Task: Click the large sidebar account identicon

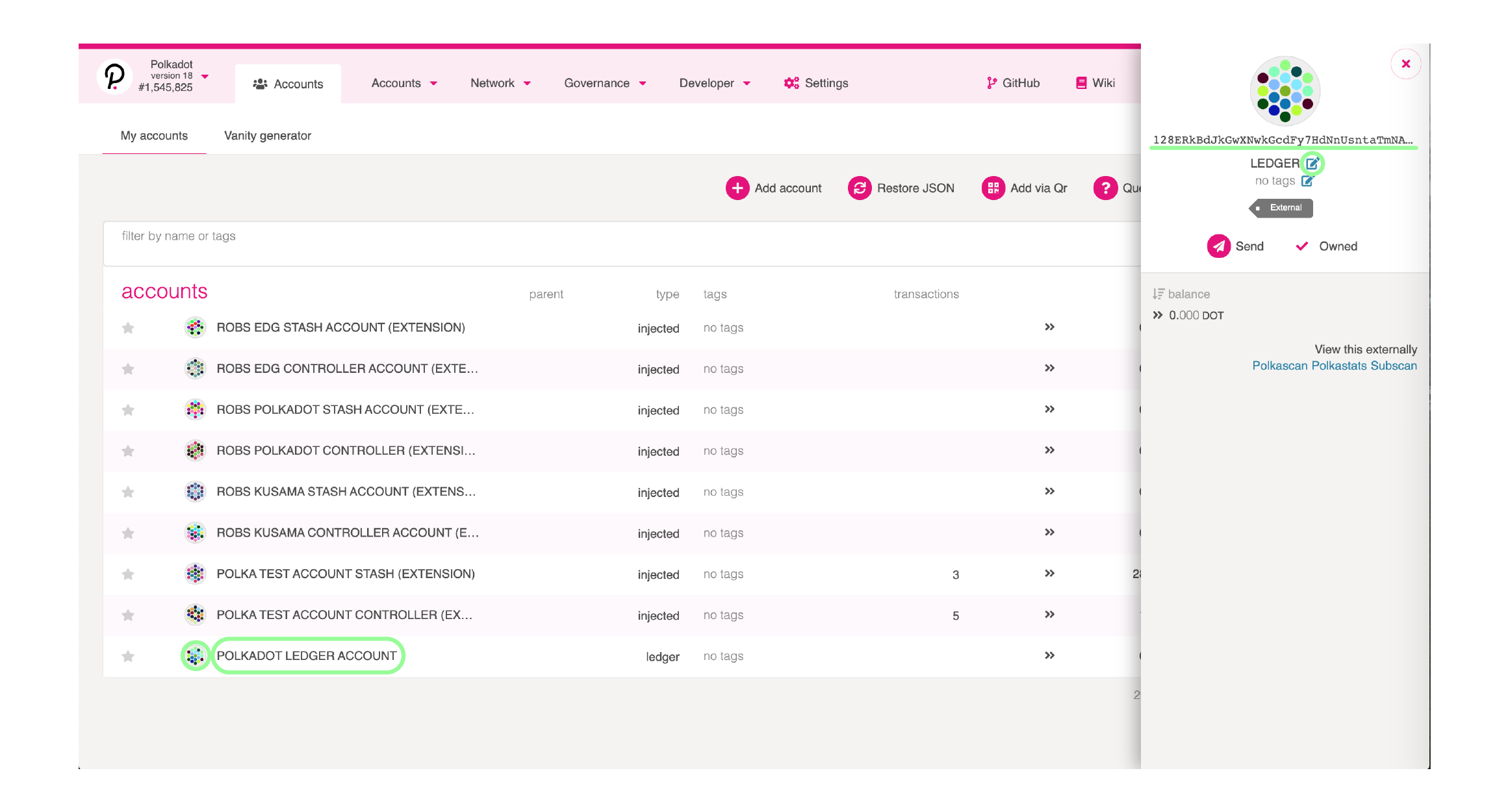Action: click(1285, 91)
